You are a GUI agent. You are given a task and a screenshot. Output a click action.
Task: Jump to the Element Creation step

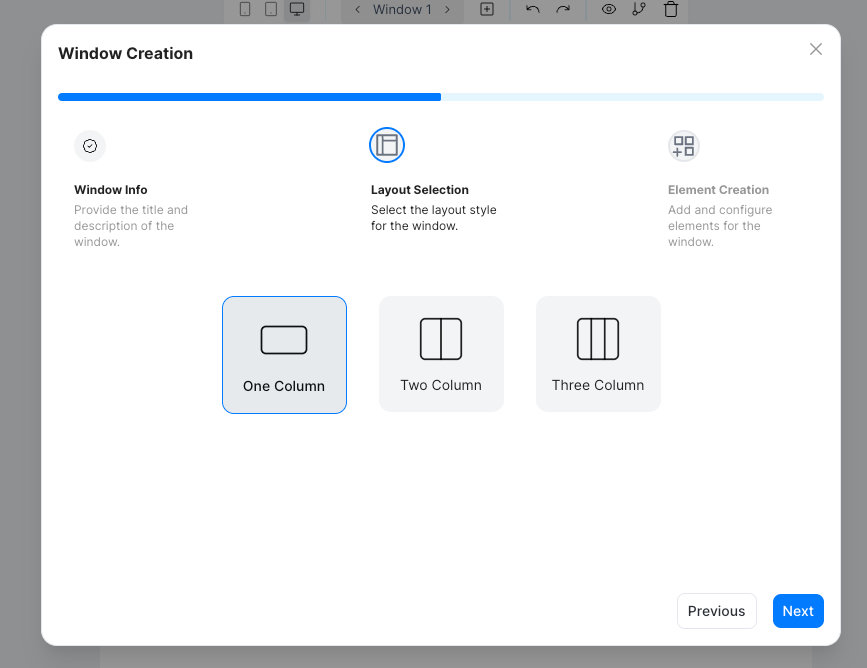click(684, 146)
